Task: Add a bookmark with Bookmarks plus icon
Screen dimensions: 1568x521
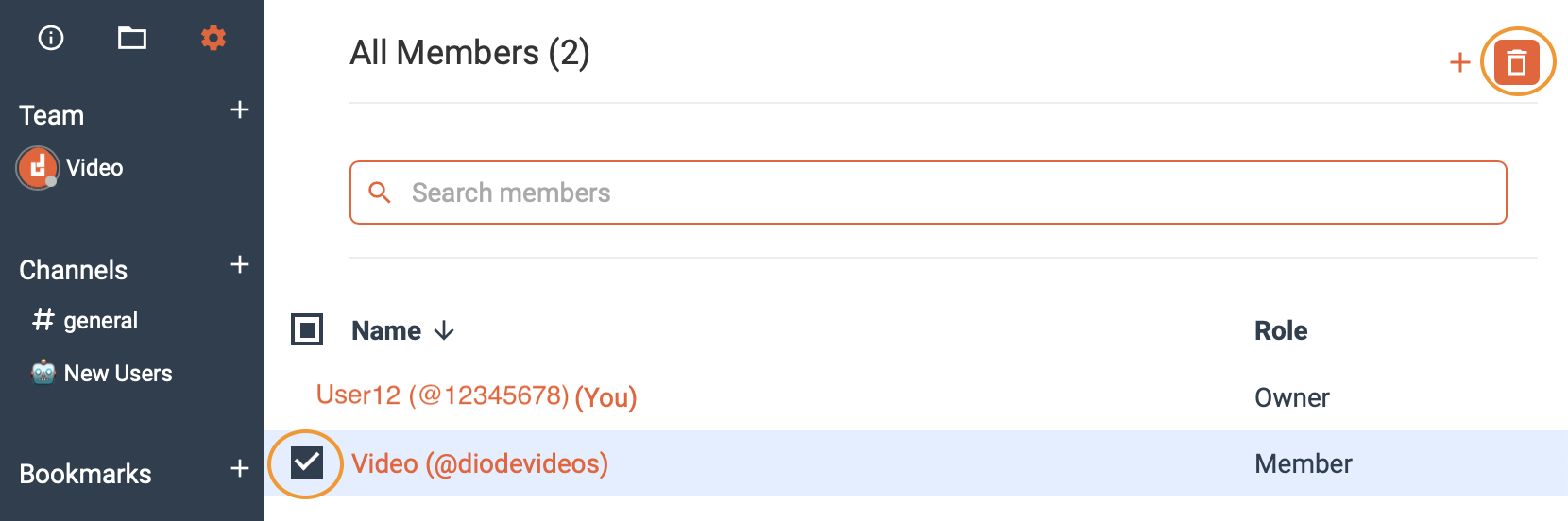Action: (x=240, y=469)
